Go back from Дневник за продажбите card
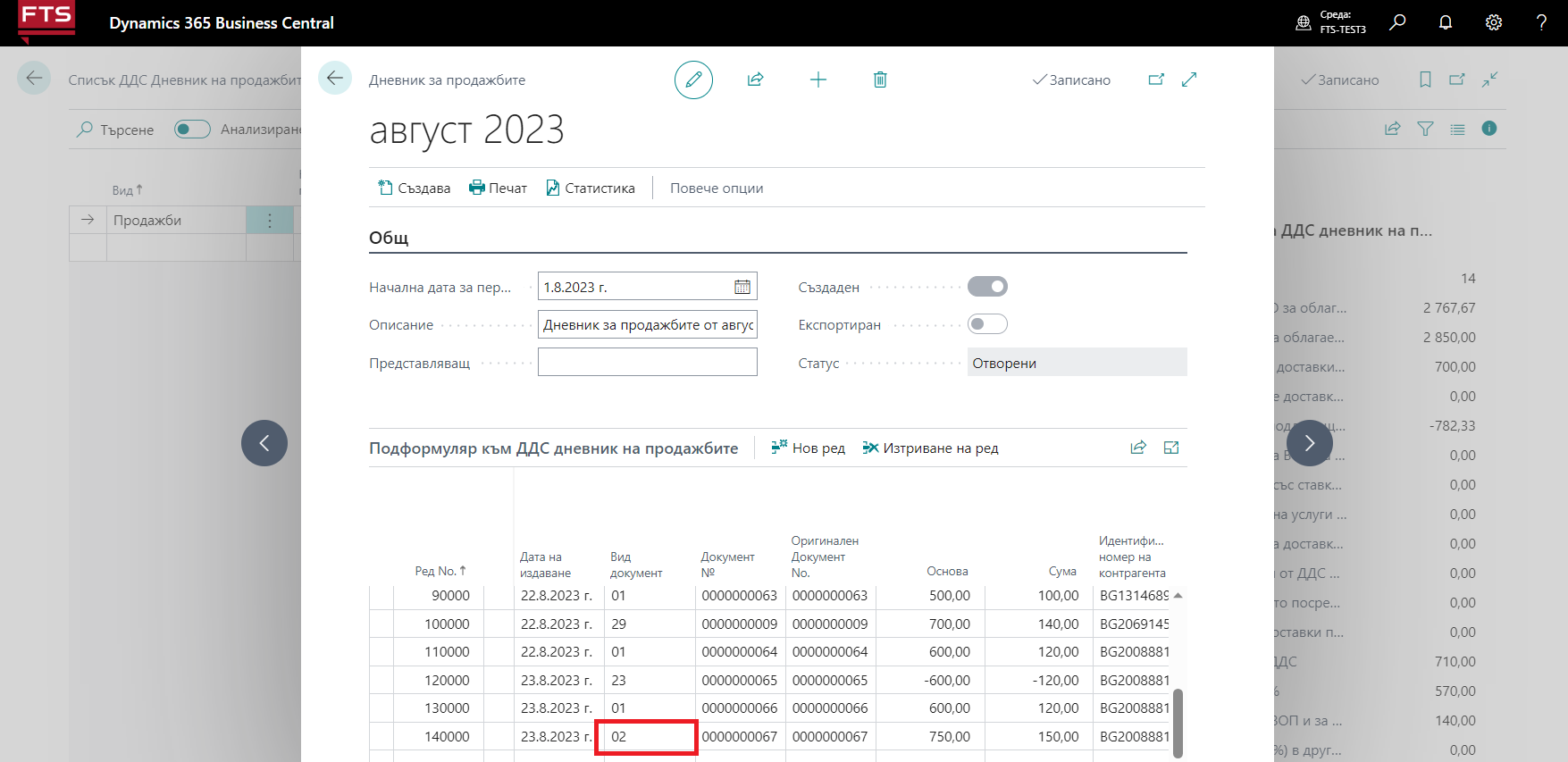 click(x=335, y=79)
